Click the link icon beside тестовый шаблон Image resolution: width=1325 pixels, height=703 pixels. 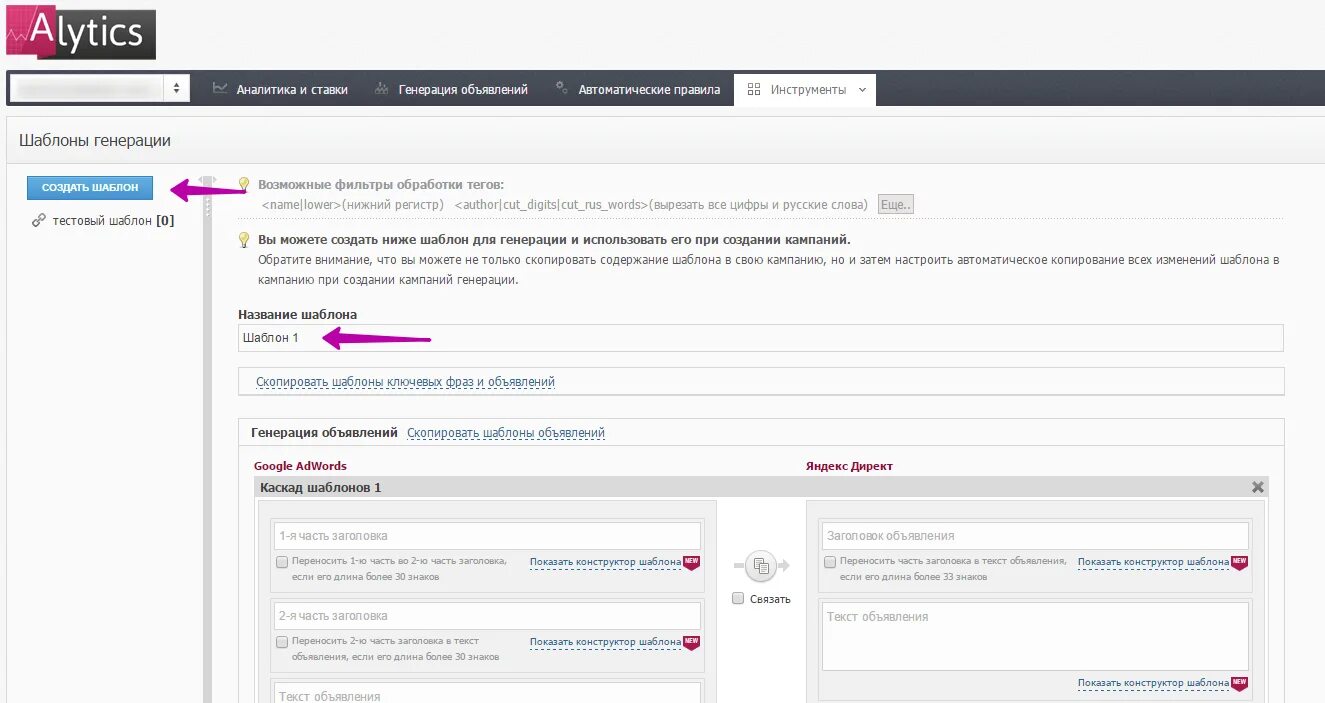point(39,220)
